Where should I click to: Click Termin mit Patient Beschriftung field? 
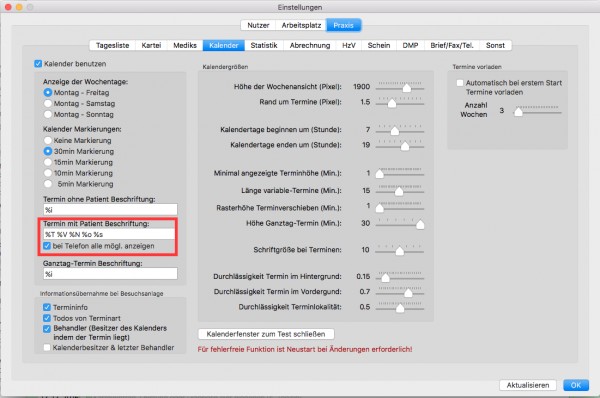109,234
